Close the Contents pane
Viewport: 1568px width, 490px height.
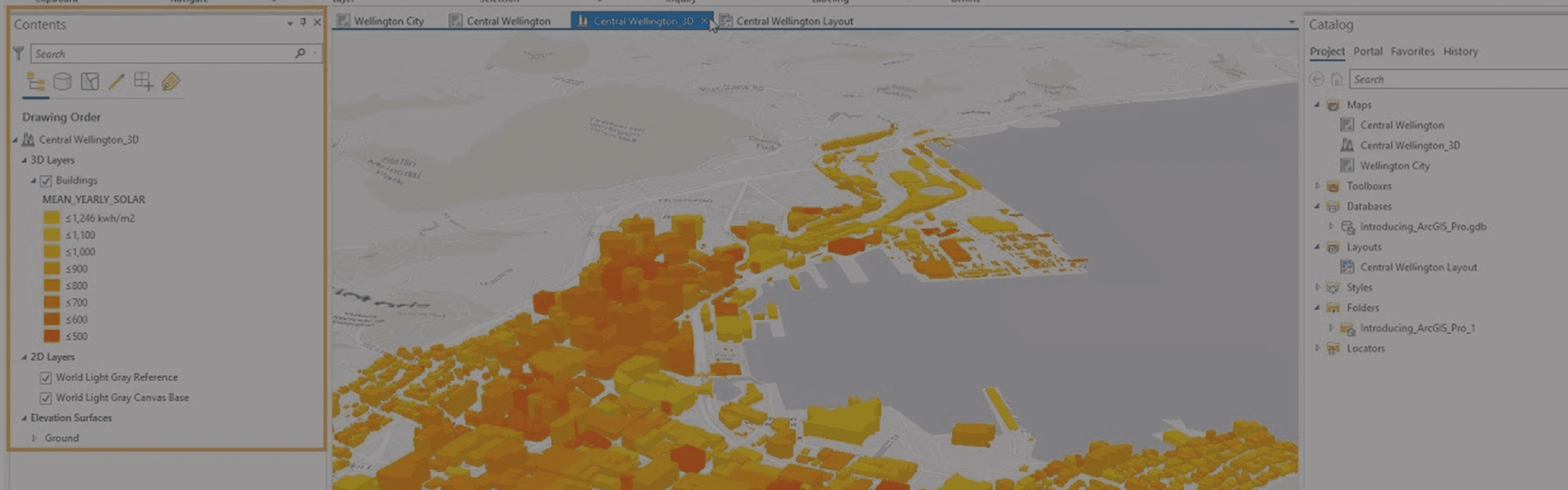coord(317,23)
